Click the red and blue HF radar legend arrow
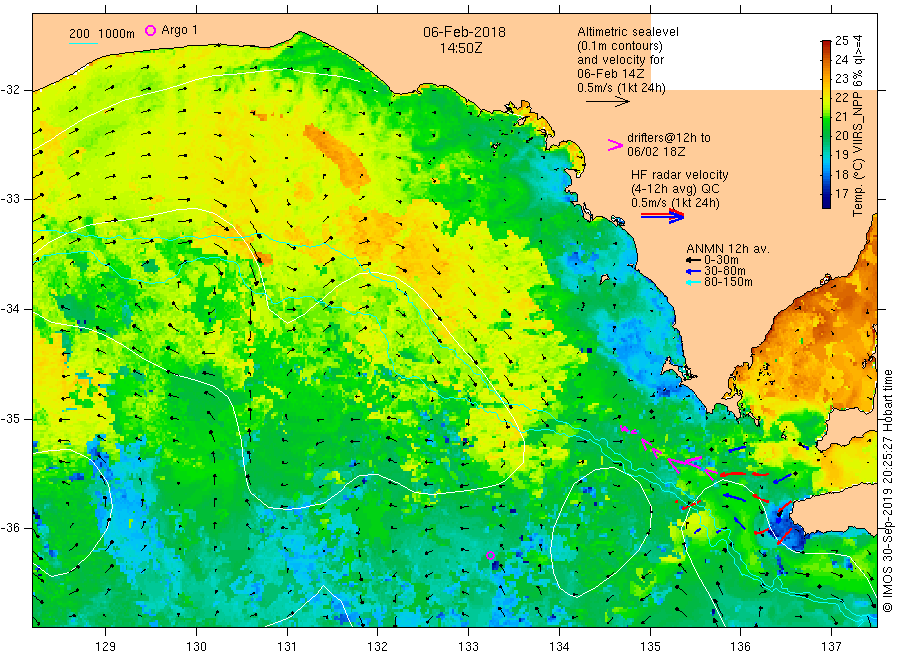Viewport: 900px width, 660px height. coord(662,216)
